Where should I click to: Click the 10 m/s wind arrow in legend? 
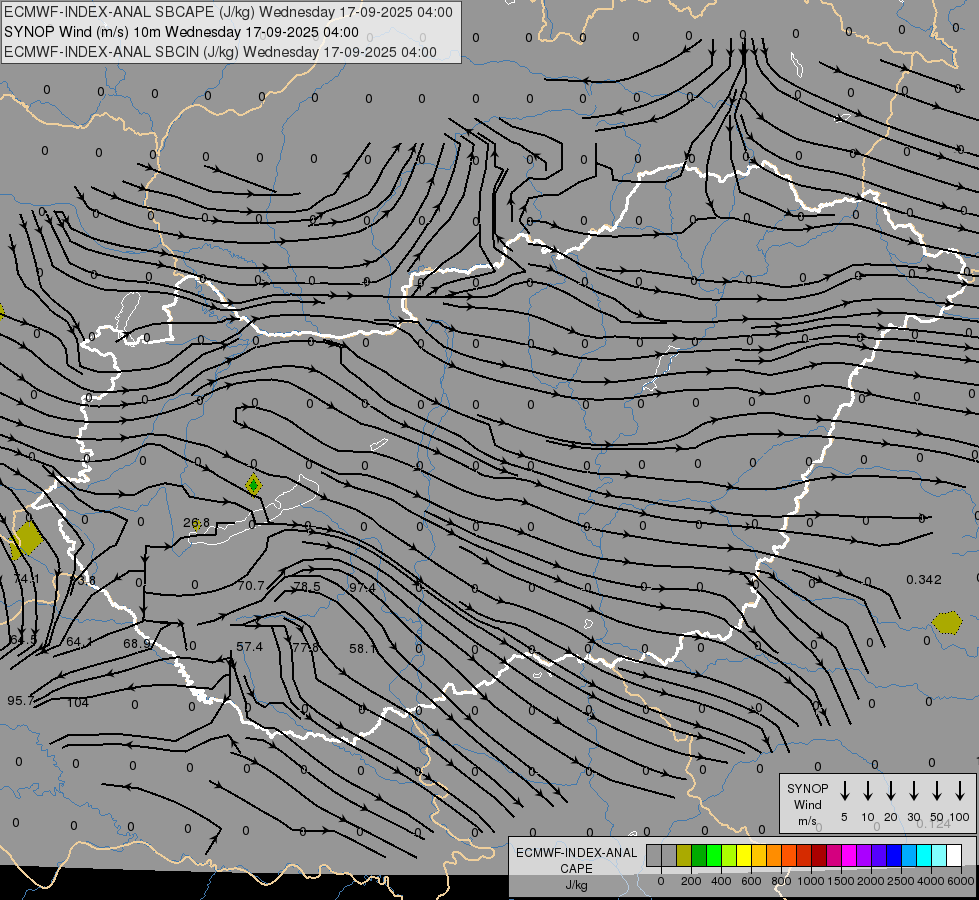867,791
